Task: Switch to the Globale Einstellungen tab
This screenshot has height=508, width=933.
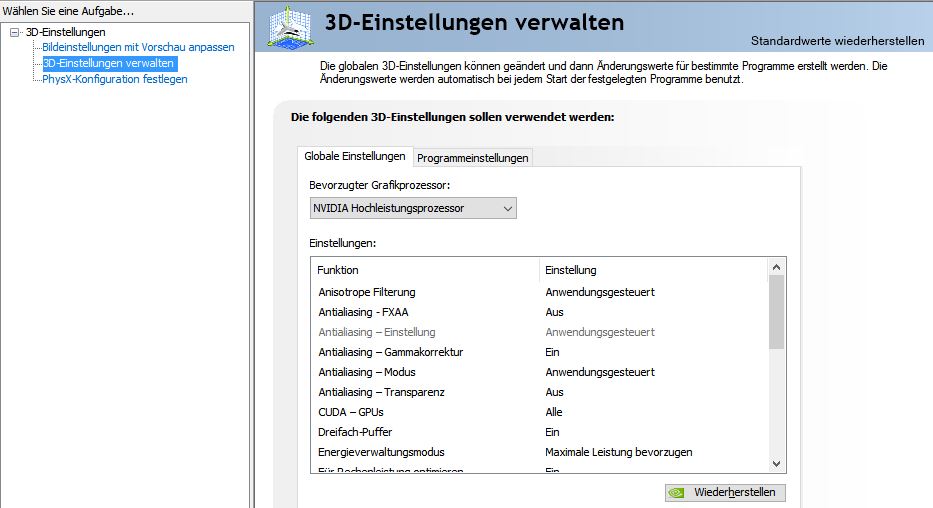Action: [x=355, y=156]
